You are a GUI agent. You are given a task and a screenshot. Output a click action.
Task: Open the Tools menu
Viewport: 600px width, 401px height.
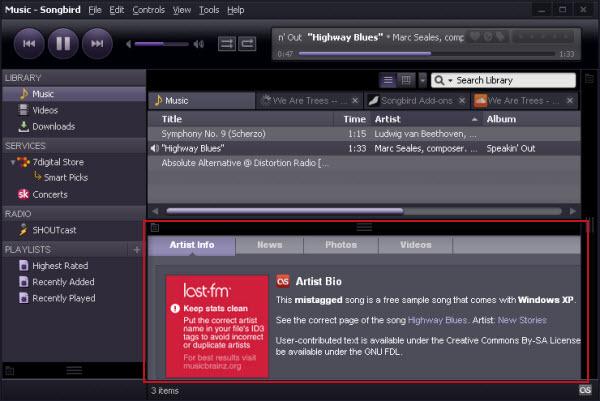[x=209, y=10]
